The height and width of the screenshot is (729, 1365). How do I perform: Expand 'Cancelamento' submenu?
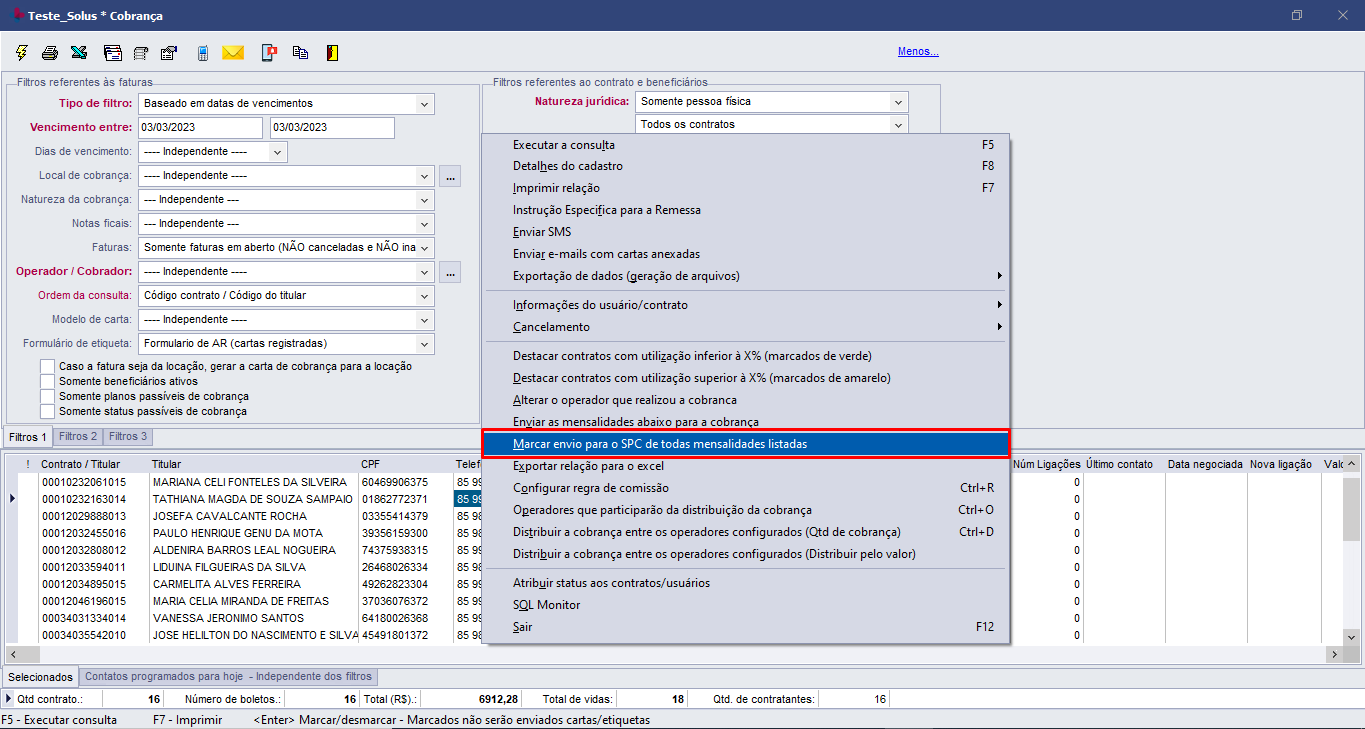pyautogui.click(x=746, y=327)
